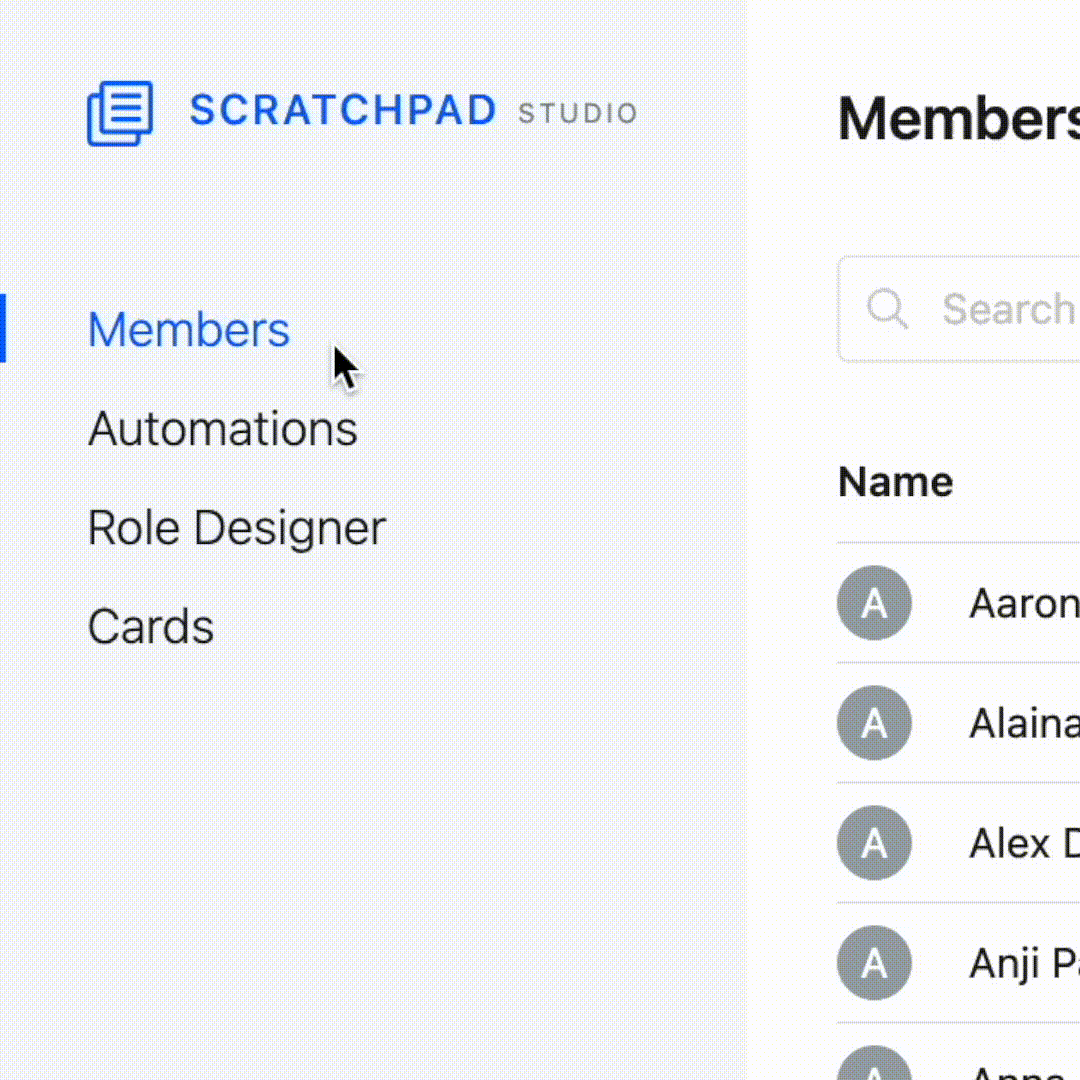Screen dimensions: 1080x1080
Task: Select the member row for Aaron
Action: point(1020,603)
